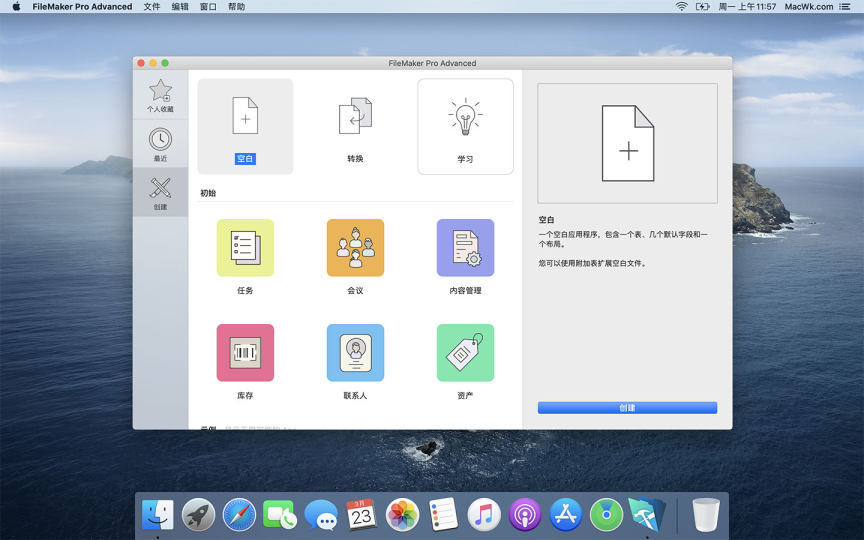
Task: Select the 创建 create sidebar tab
Action: (x=160, y=192)
